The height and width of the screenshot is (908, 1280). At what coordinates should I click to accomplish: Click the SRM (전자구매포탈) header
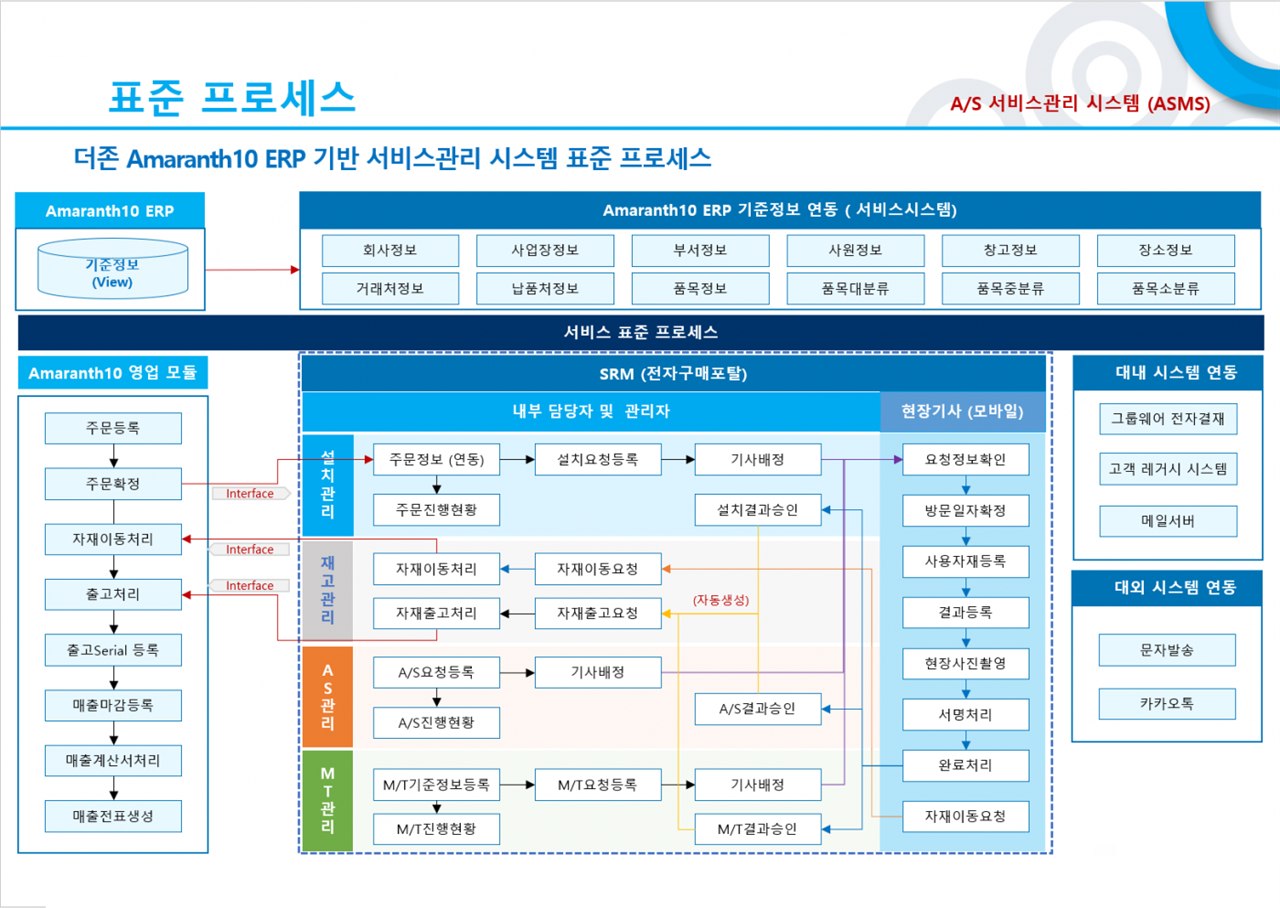(x=673, y=373)
